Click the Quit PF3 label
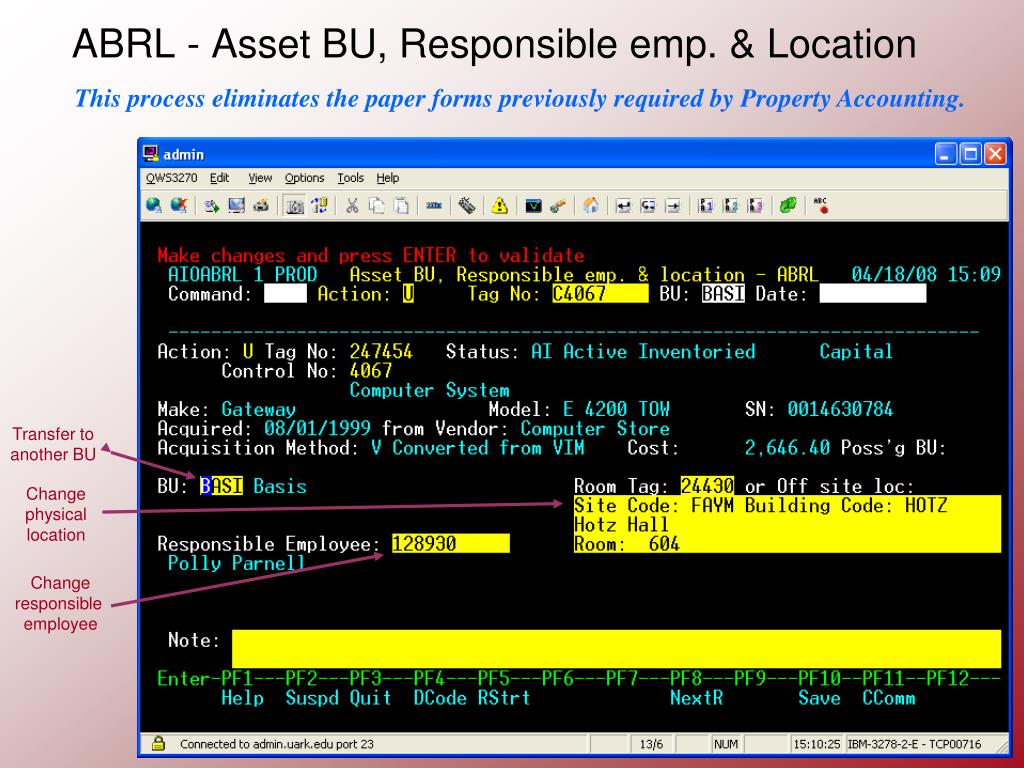The height and width of the screenshot is (768, 1024). (x=370, y=697)
